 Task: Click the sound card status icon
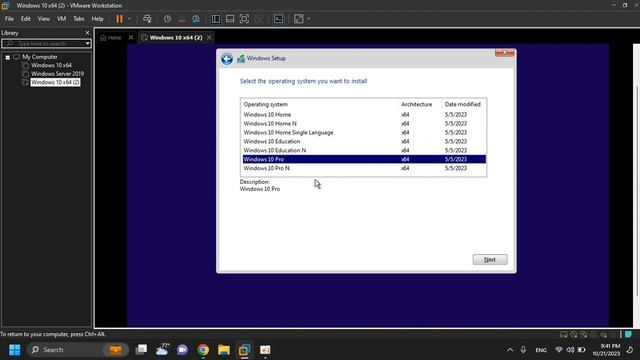604,335
